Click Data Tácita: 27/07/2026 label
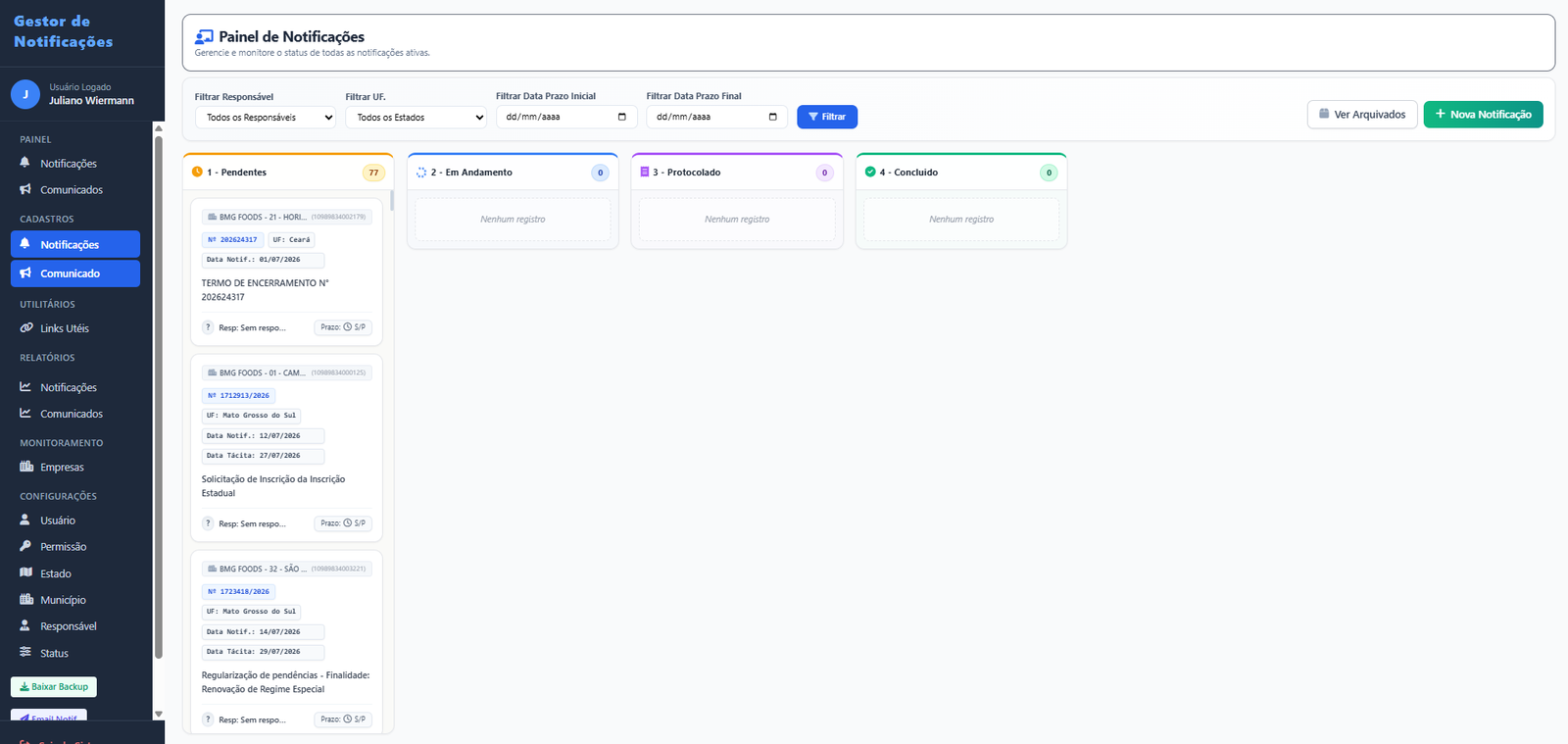The height and width of the screenshot is (744, 1568). click(263, 456)
